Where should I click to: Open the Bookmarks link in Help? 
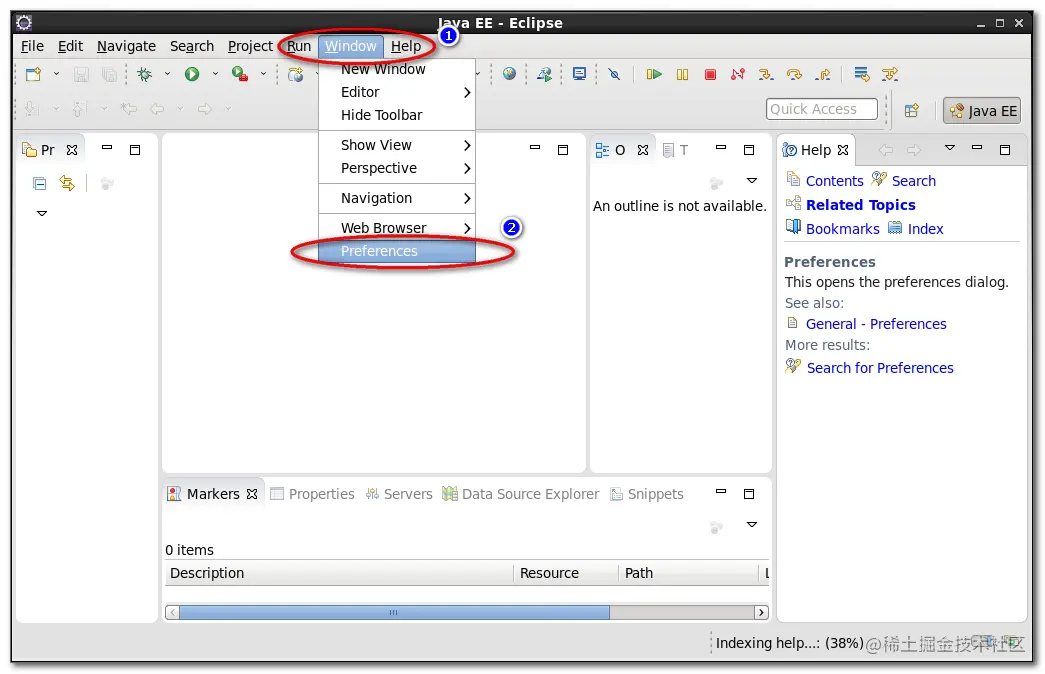point(842,229)
